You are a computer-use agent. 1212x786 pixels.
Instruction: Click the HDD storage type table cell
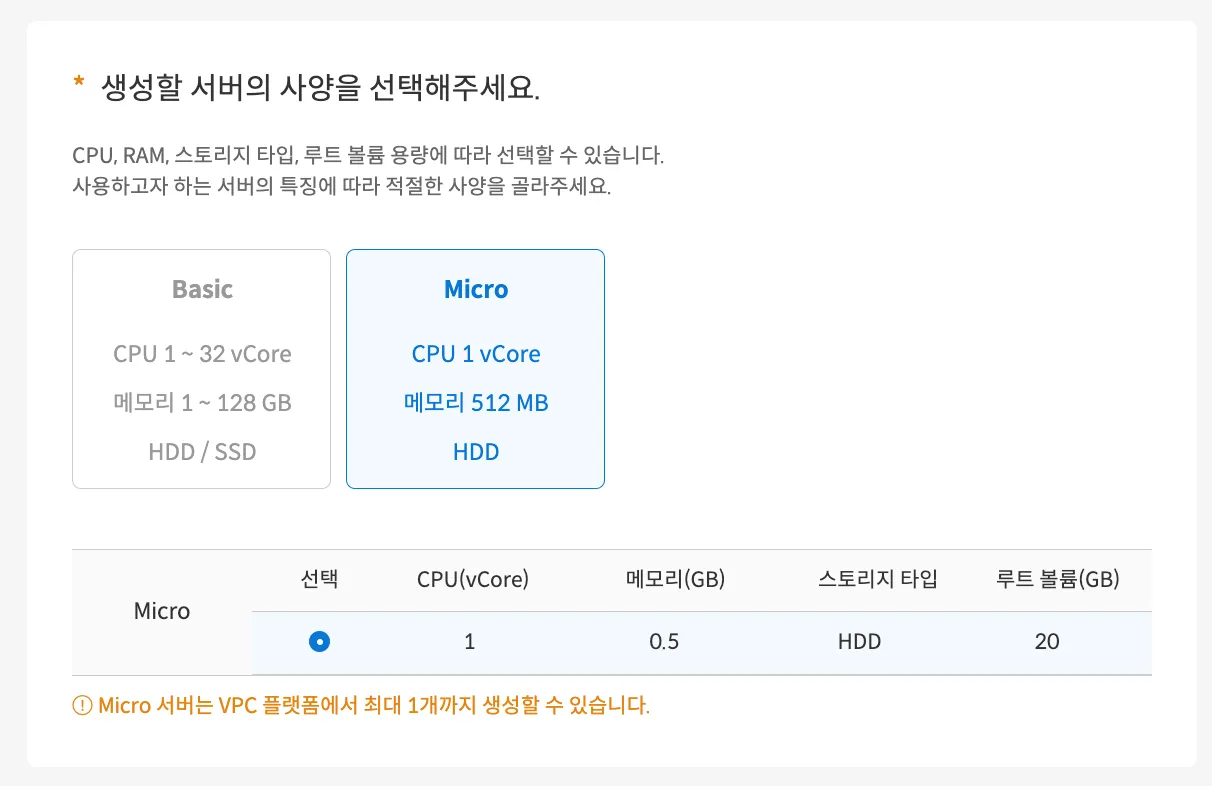860,642
